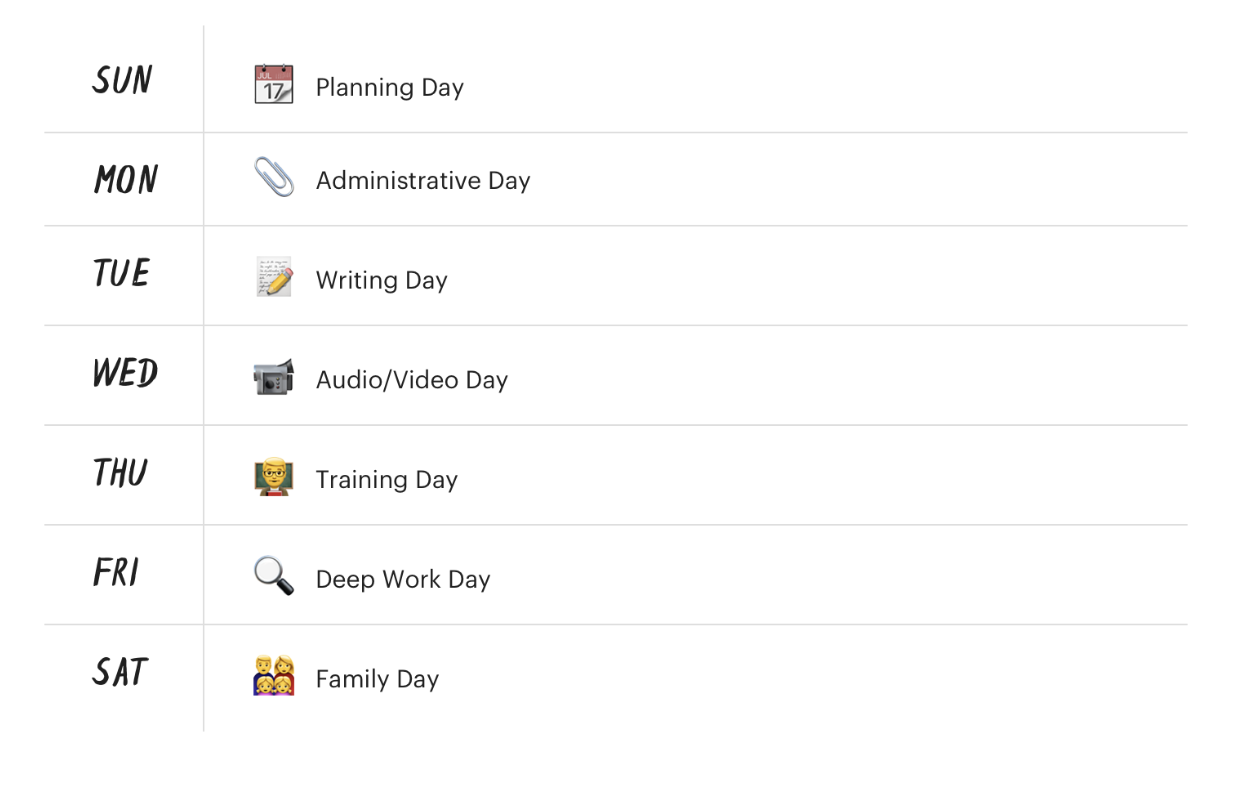The image size is (1236, 788).
Task: Select the teacher icon for Training Day
Action: (x=274, y=477)
